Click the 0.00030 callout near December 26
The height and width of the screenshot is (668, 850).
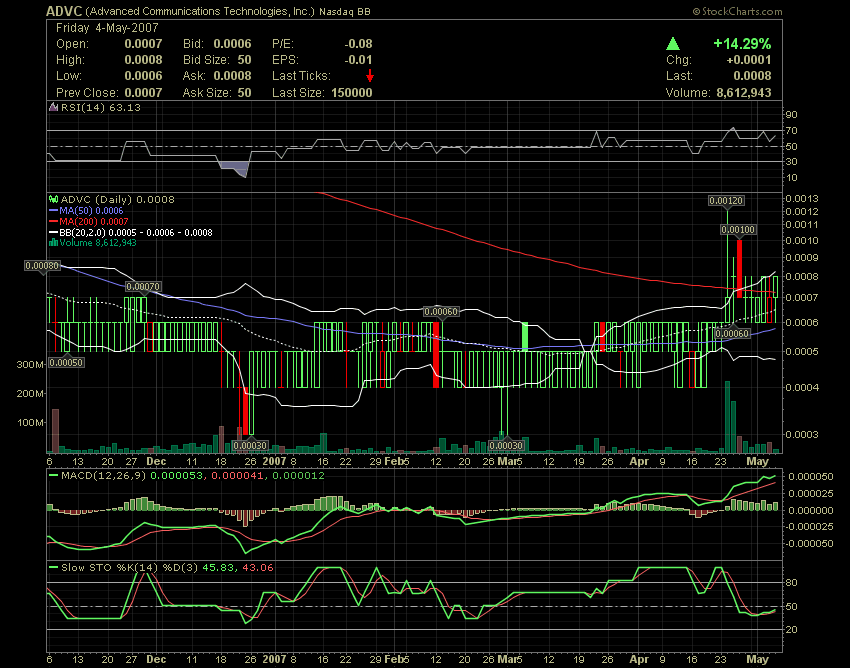(250, 446)
